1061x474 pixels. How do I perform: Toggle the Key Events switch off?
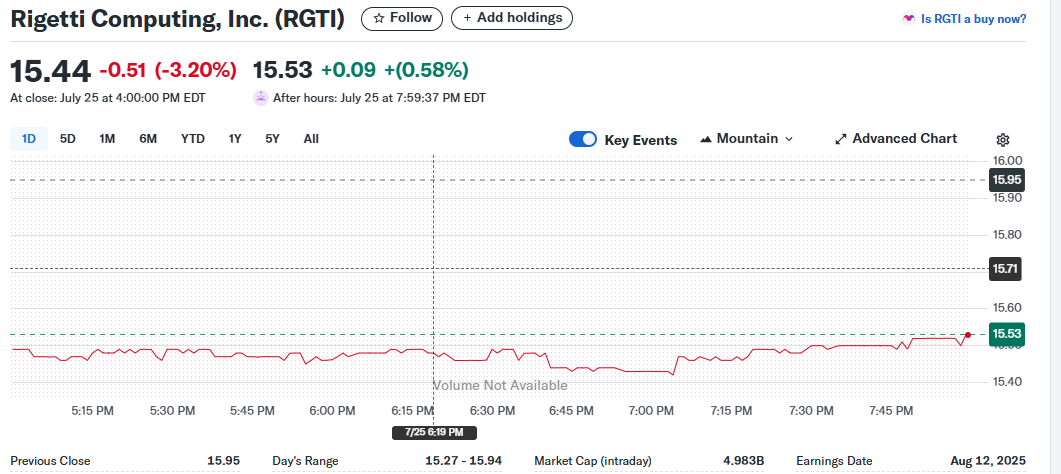coord(583,139)
